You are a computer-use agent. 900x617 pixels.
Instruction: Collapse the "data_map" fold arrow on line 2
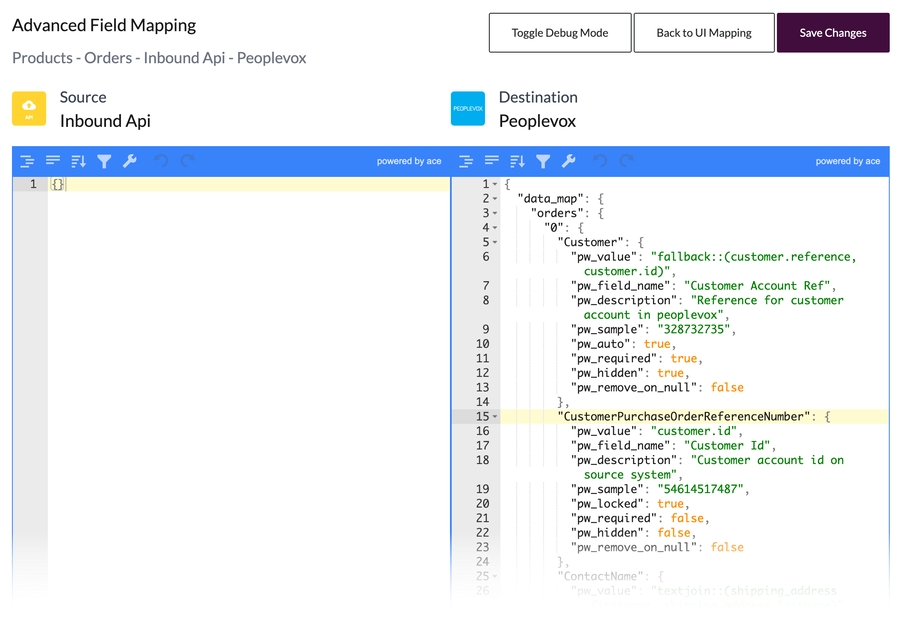point(495,199)
